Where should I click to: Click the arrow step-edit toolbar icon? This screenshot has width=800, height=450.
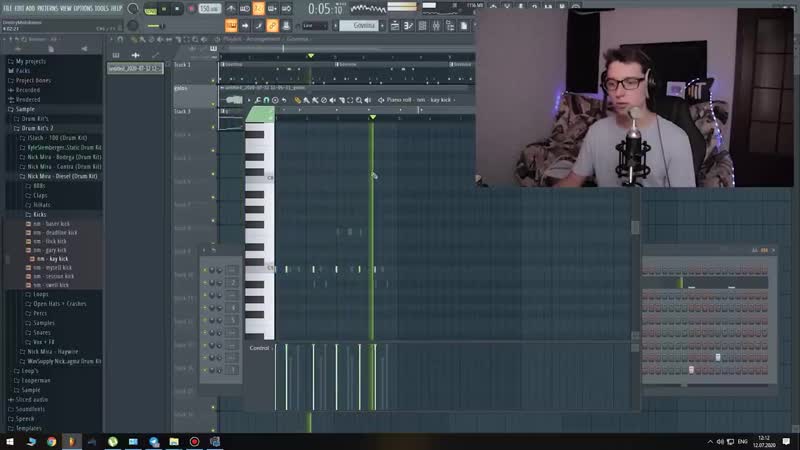245,26
